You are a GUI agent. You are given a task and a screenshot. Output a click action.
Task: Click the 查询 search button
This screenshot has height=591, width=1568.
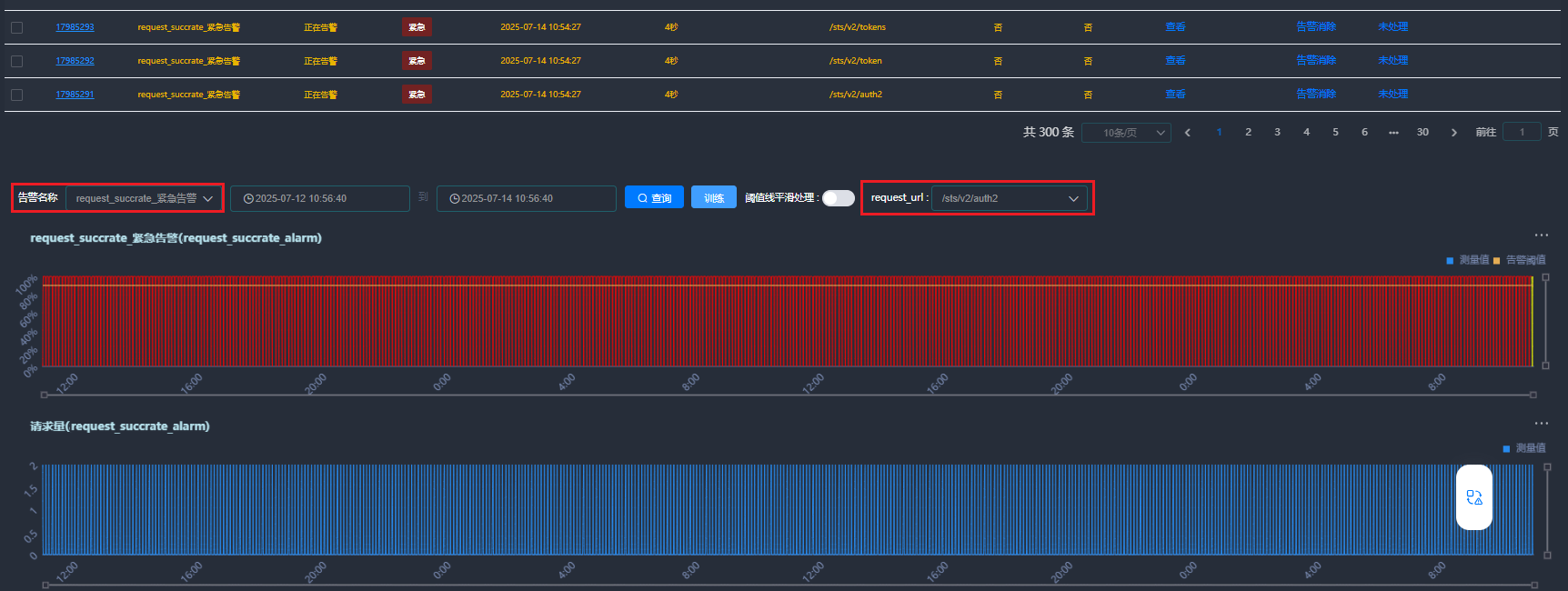[654, 198]
